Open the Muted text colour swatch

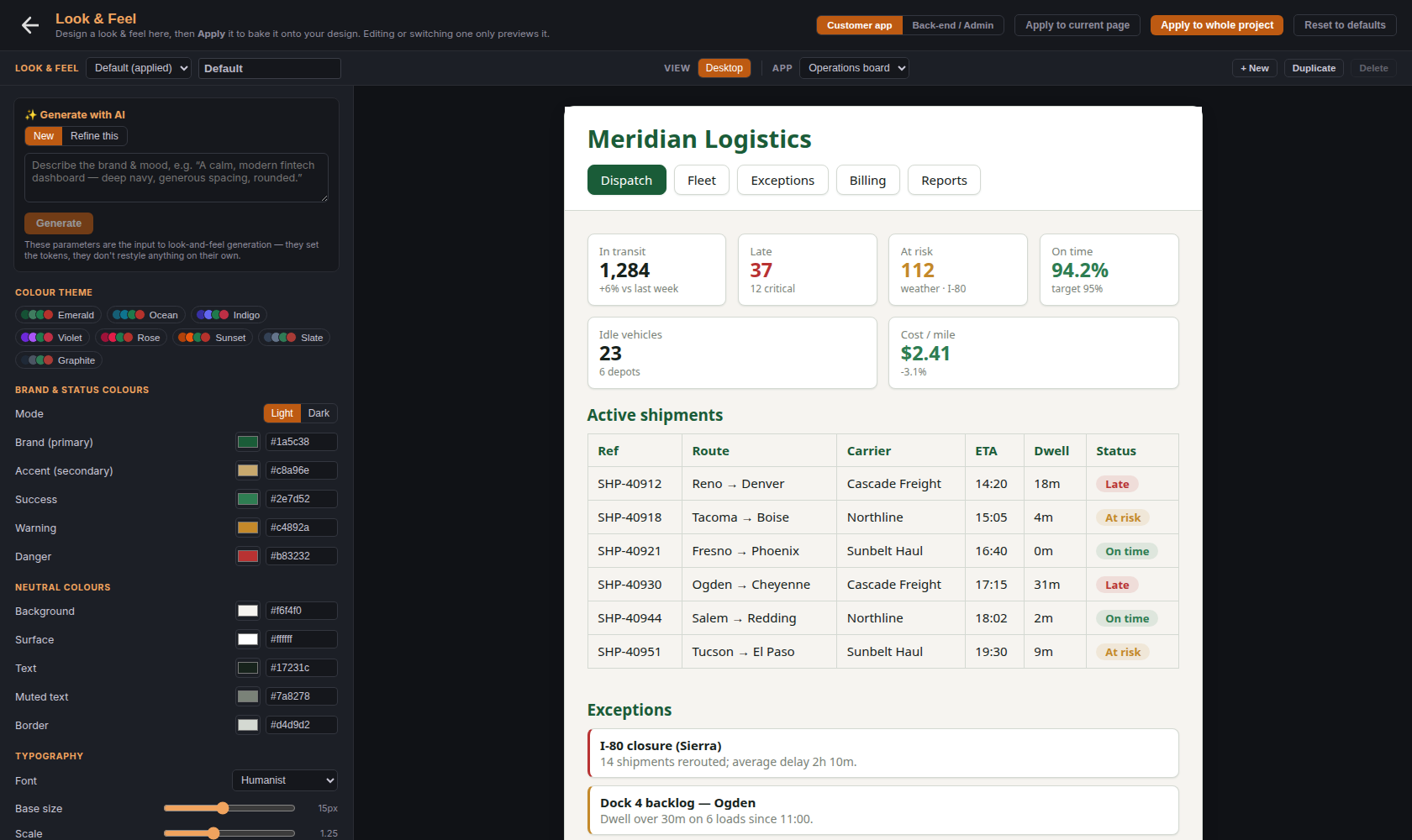click(248, 696)
